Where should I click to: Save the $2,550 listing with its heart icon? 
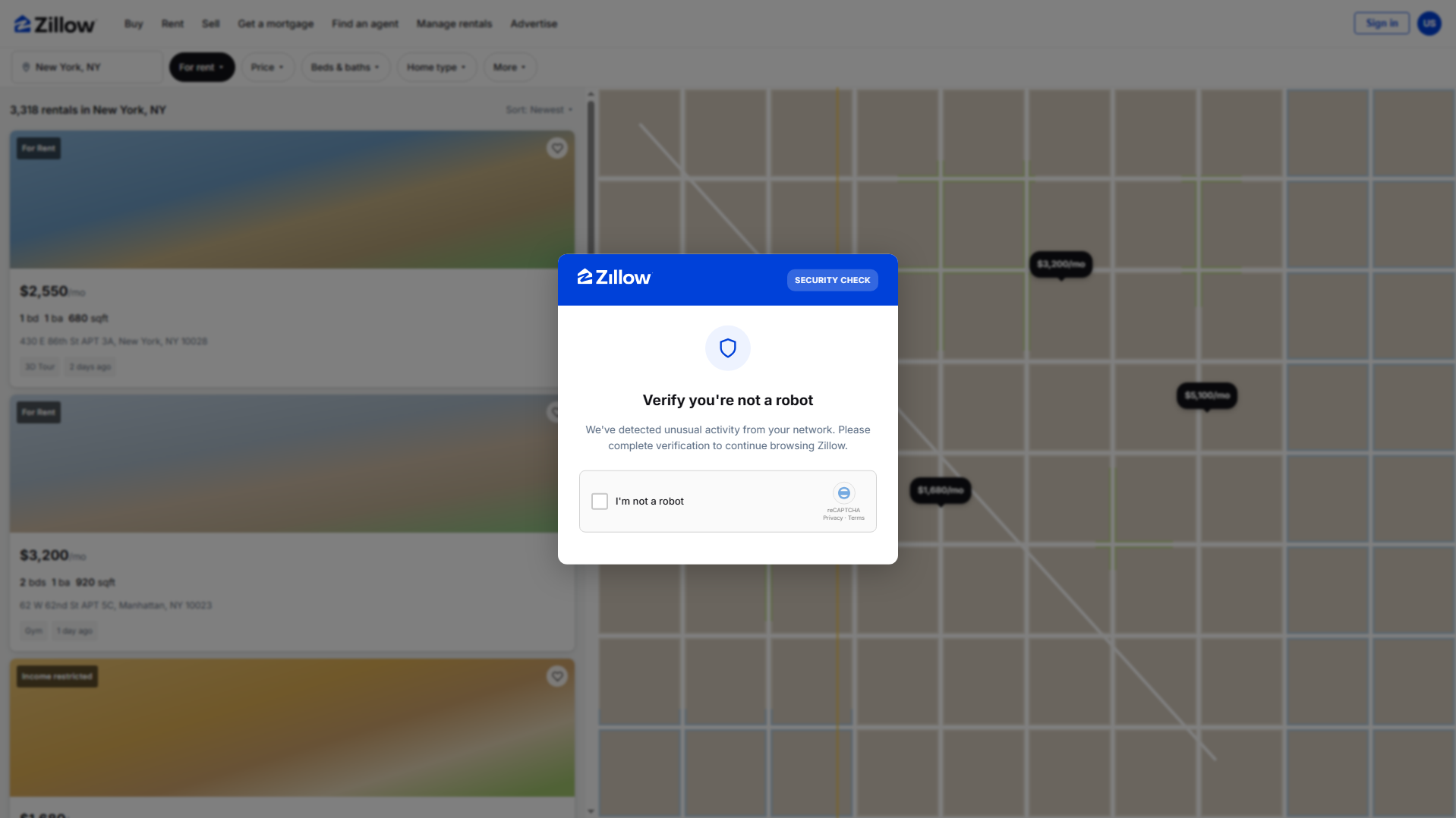(x=557, y=148)
